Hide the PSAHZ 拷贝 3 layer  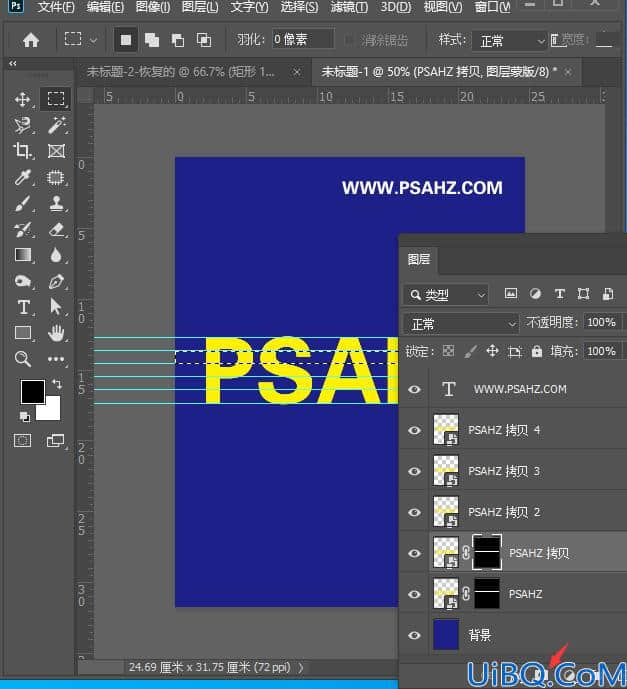pos(414,471)
